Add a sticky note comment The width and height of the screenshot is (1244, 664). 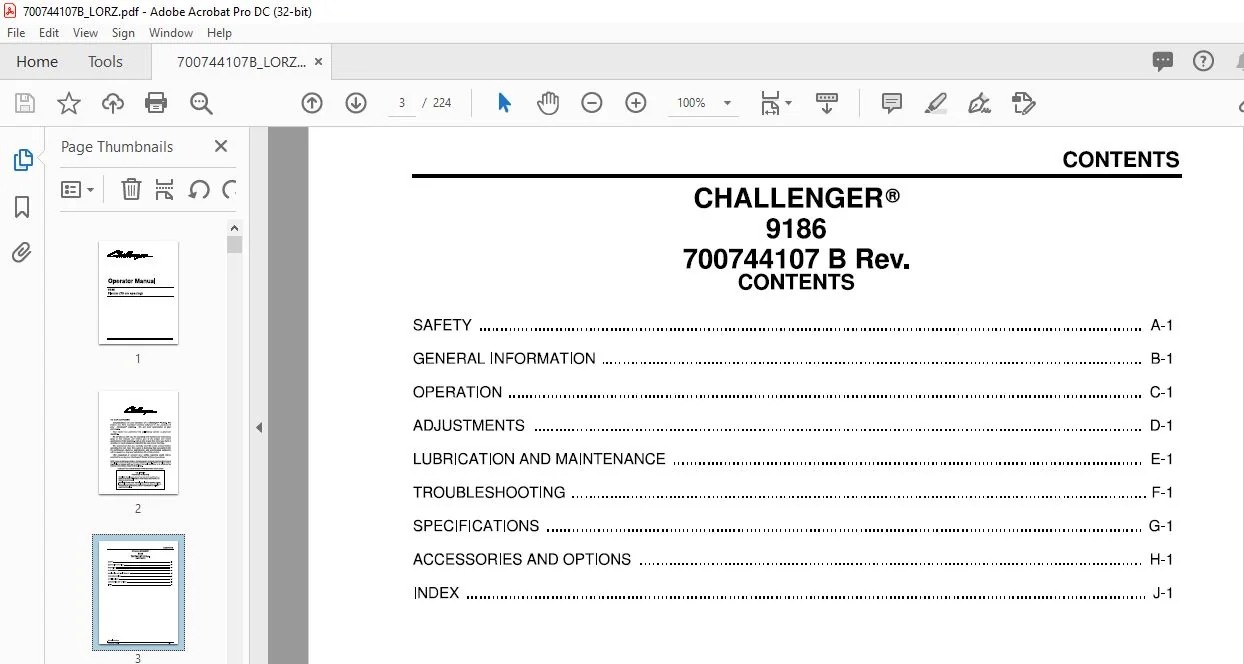[x=892, y=103]
